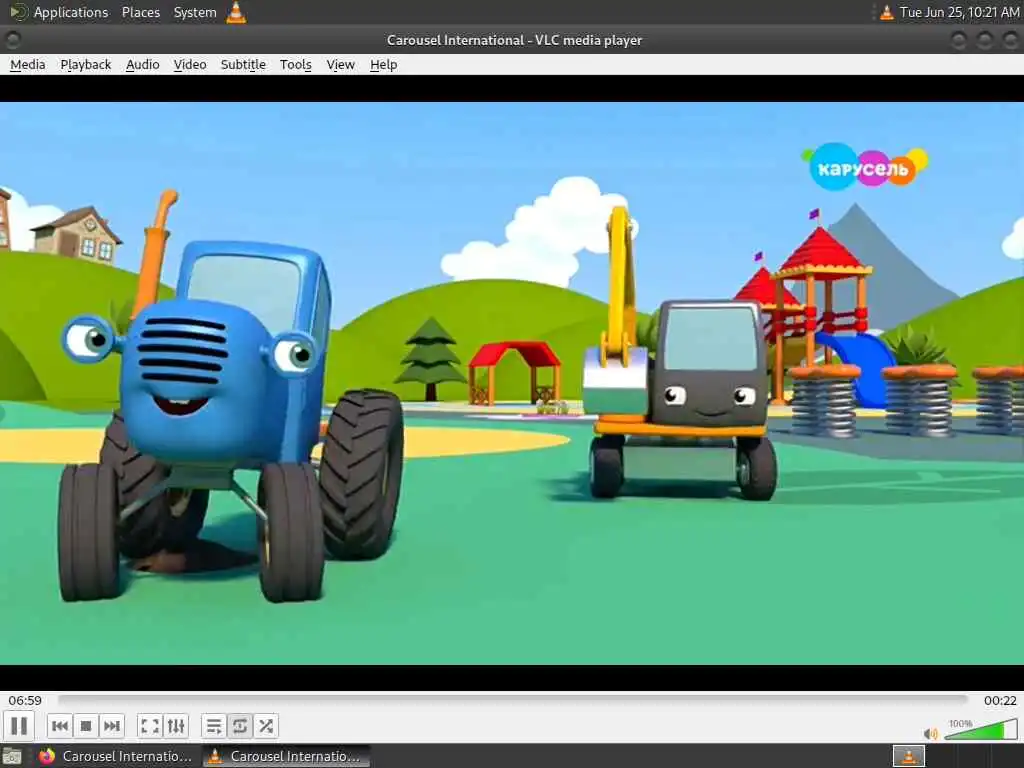The image size is (1024, 768).
Task: Open the clock calendar Tue Jun 25
Action: coord(959,12)
